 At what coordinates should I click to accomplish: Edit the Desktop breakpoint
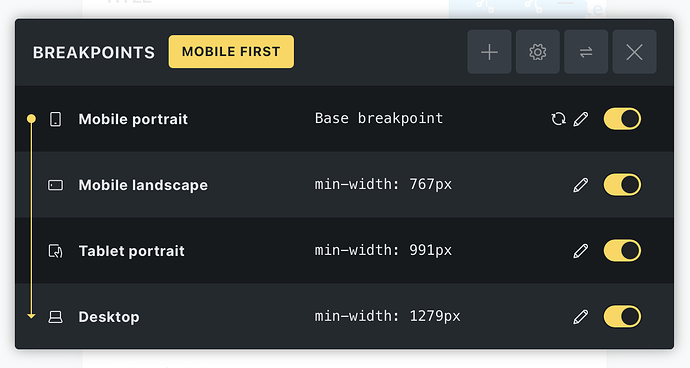coord(581,317)
